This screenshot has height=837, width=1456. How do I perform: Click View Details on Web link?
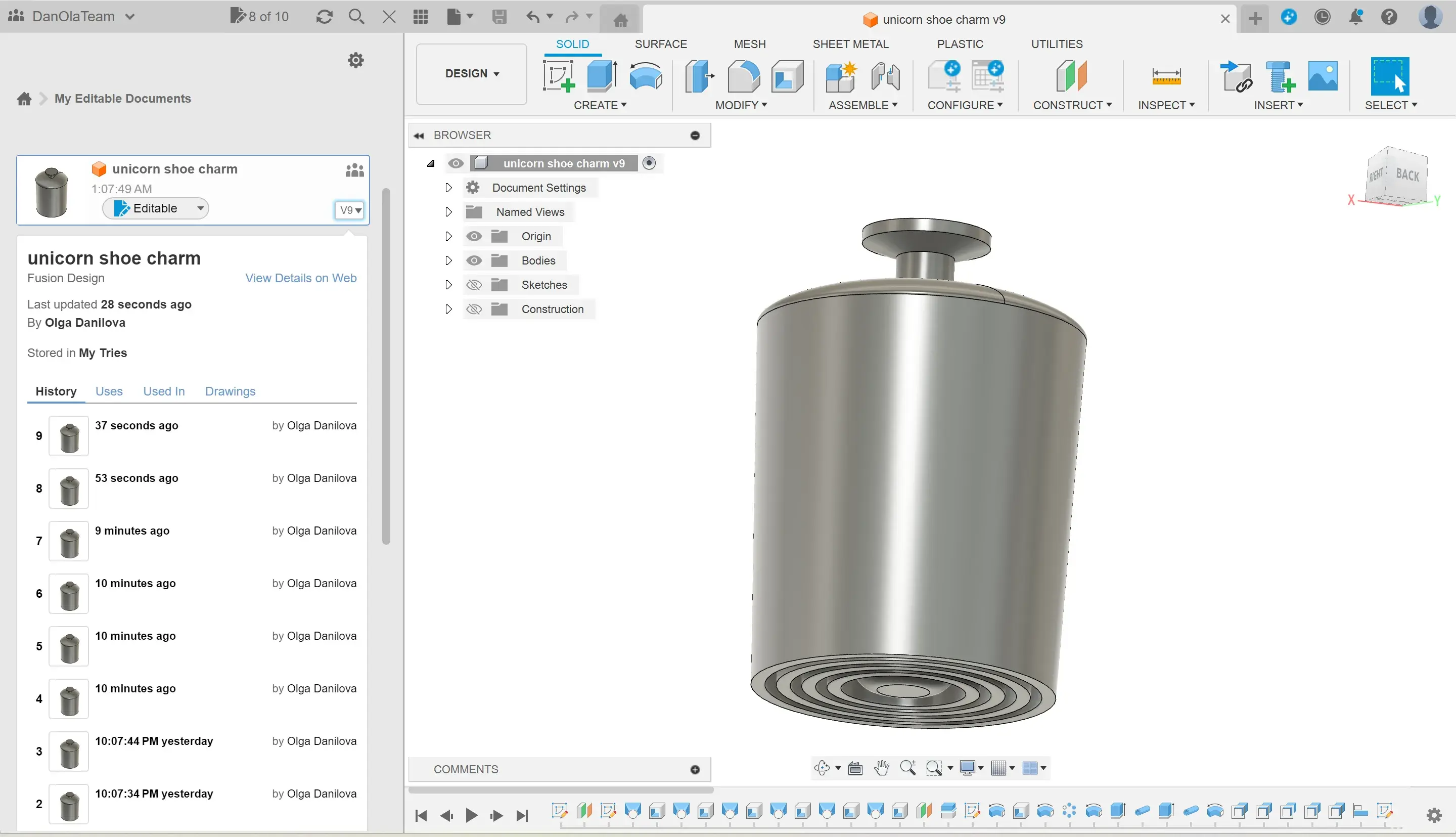(300, 278)
